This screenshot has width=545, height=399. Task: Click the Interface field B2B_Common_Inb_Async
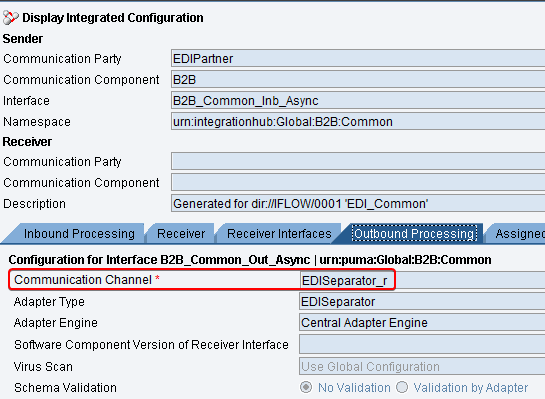(x=358, y=101)
